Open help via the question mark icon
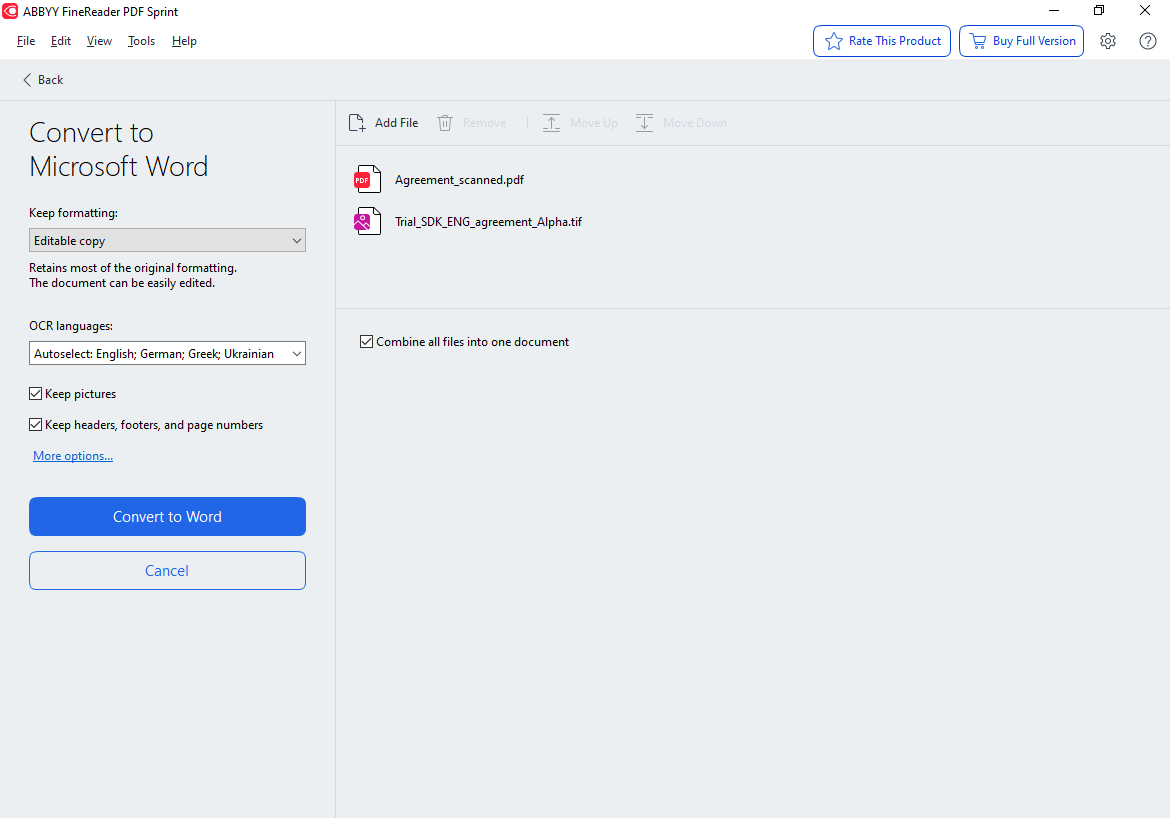Image resolution: width=1170 pixels, height=818 pixels. pos(1148,41)
